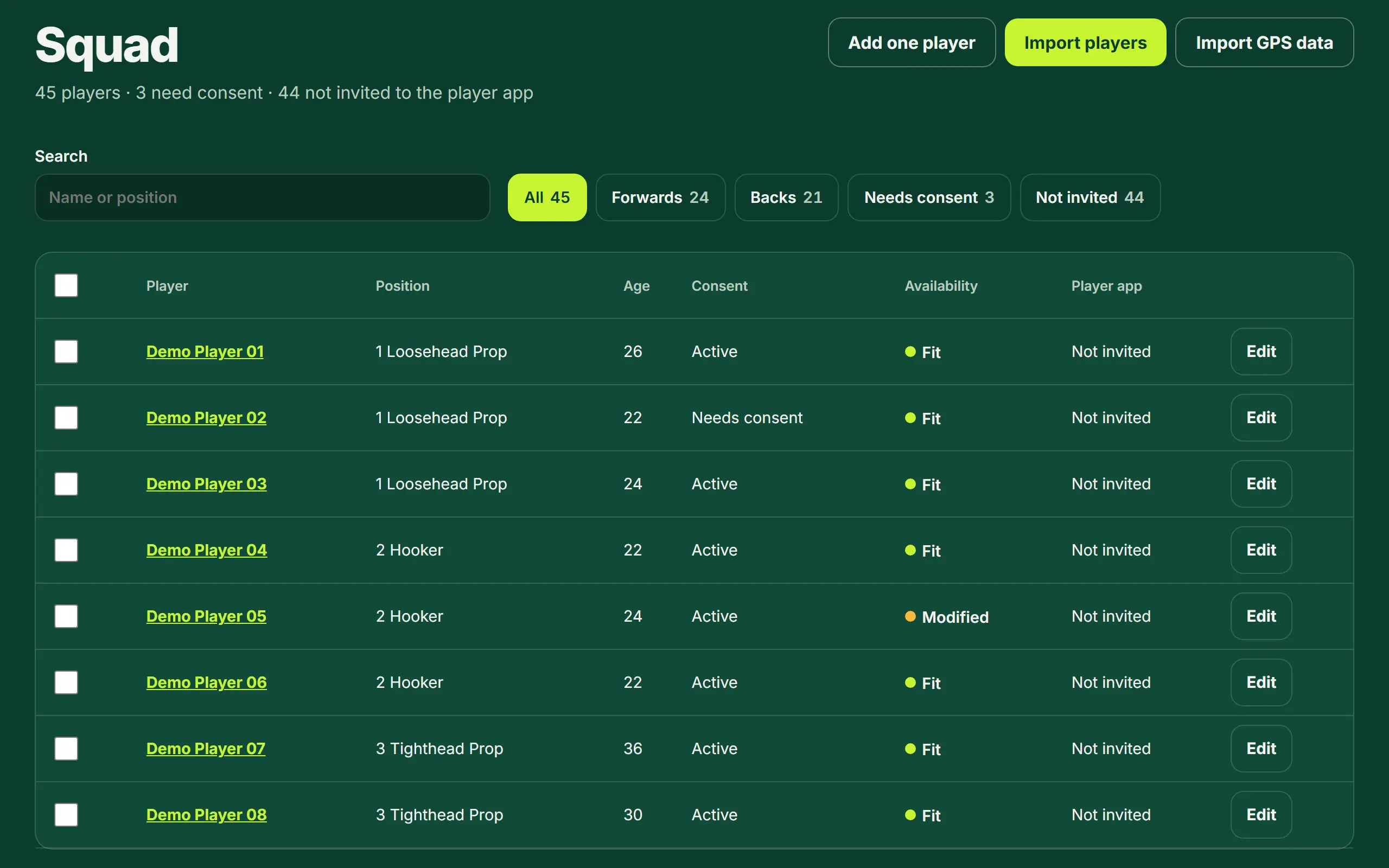The width and height of the screenshot is (1389, 868).
Task: Check the box for Demo Player 02
Action: tap(66, 417)
